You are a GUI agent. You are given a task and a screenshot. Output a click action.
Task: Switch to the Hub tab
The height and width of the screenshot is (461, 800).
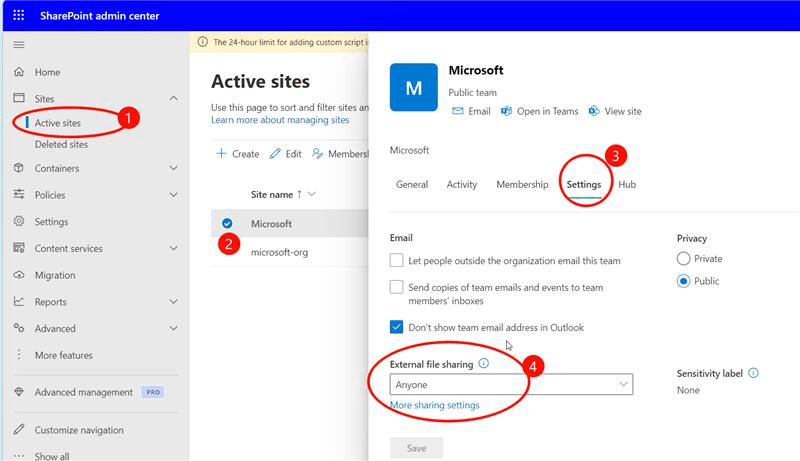coord(627,184)
